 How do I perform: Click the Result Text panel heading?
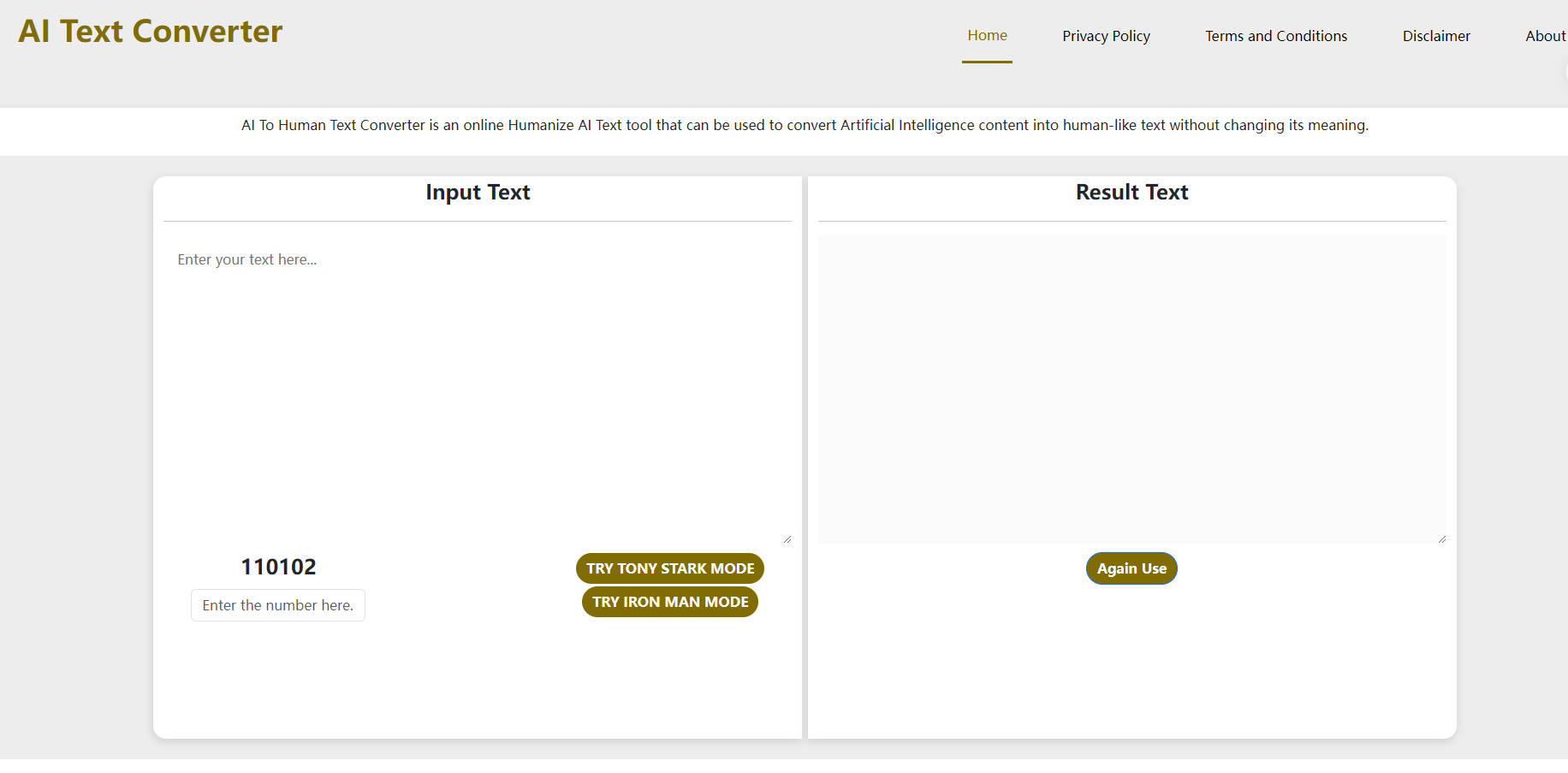coord(1131,192)
